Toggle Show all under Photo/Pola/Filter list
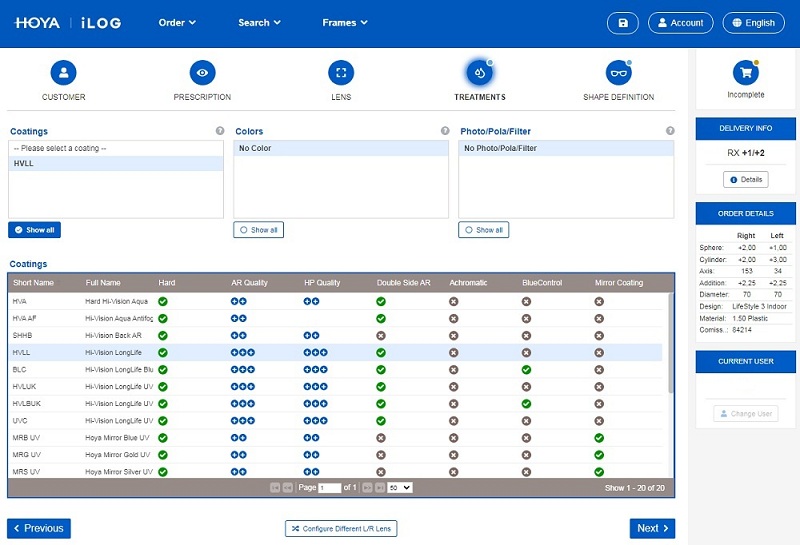 [484, 230]
